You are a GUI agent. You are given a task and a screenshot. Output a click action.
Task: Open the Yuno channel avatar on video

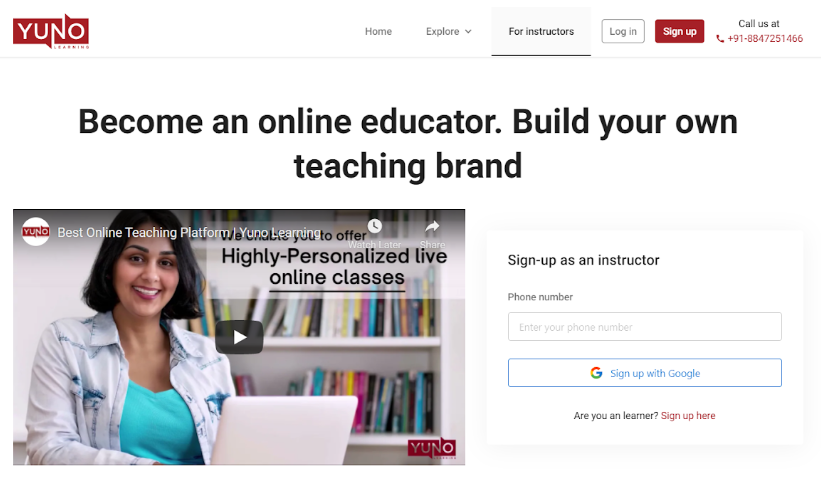(36, 232)
